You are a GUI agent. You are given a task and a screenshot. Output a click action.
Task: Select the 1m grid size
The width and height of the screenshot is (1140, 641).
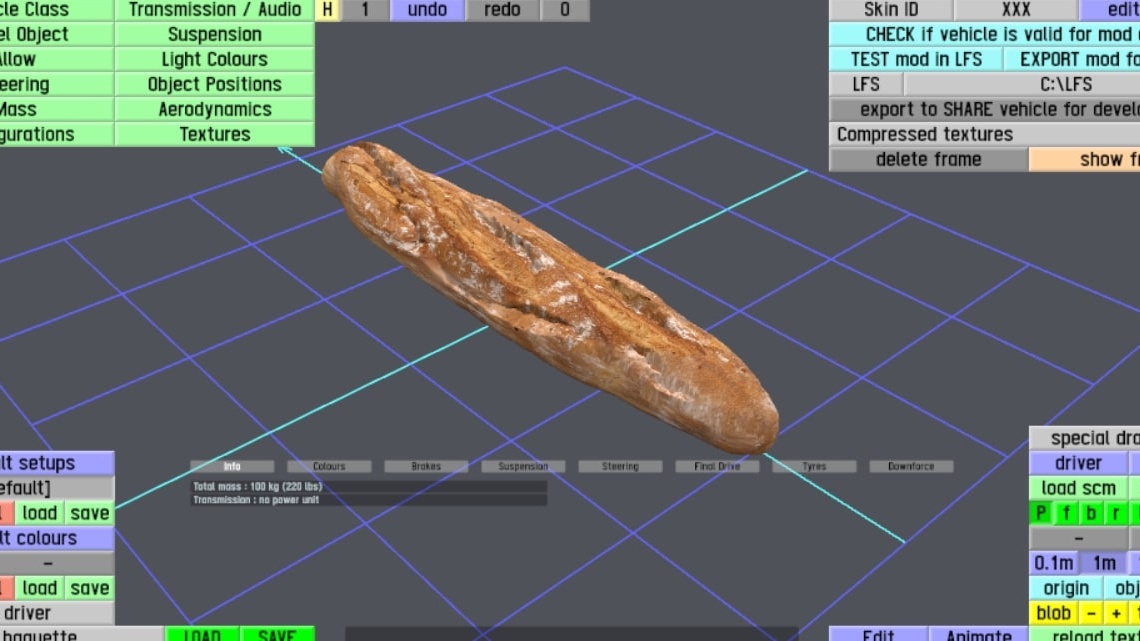pos(1104,563)
